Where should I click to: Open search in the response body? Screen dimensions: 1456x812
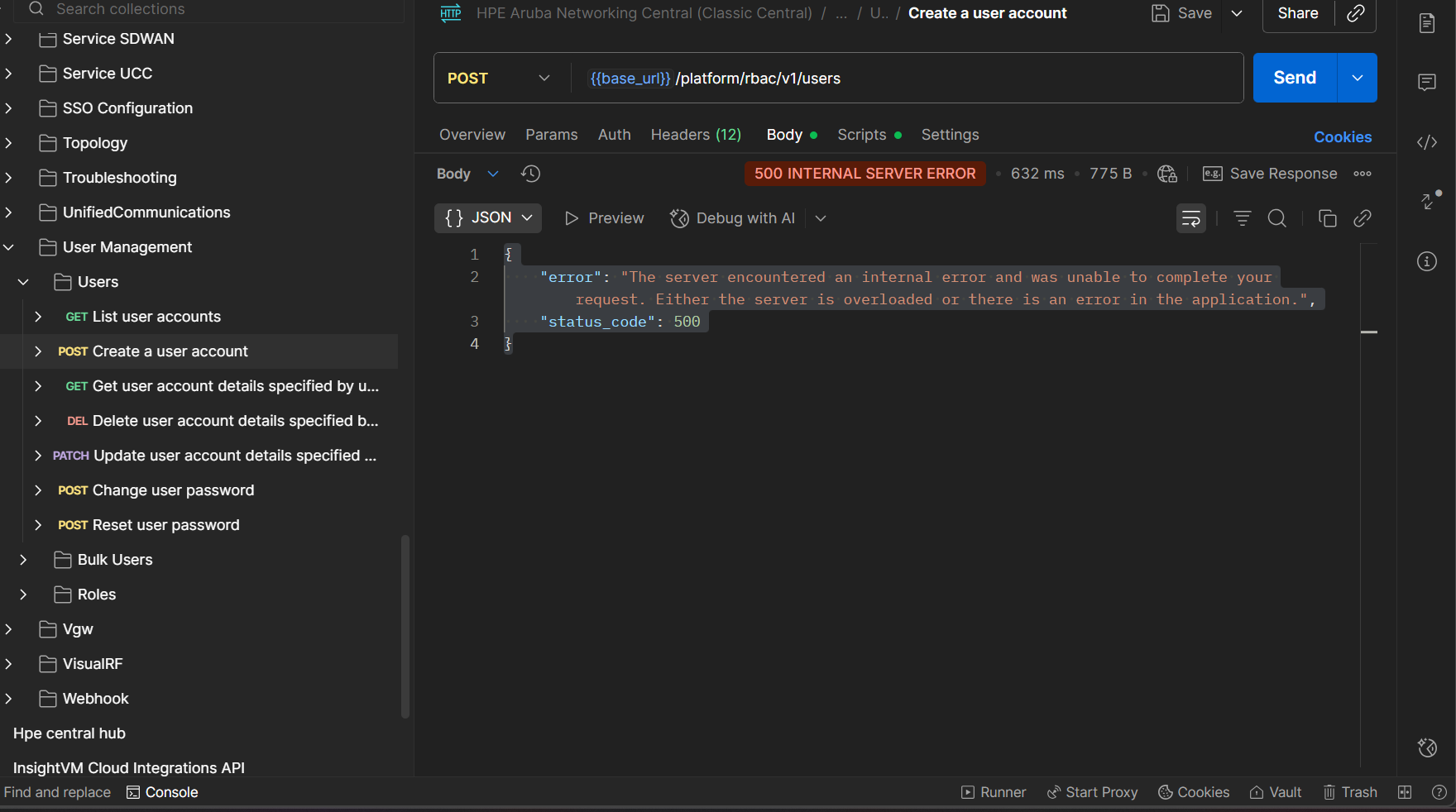coord(1276,218)
